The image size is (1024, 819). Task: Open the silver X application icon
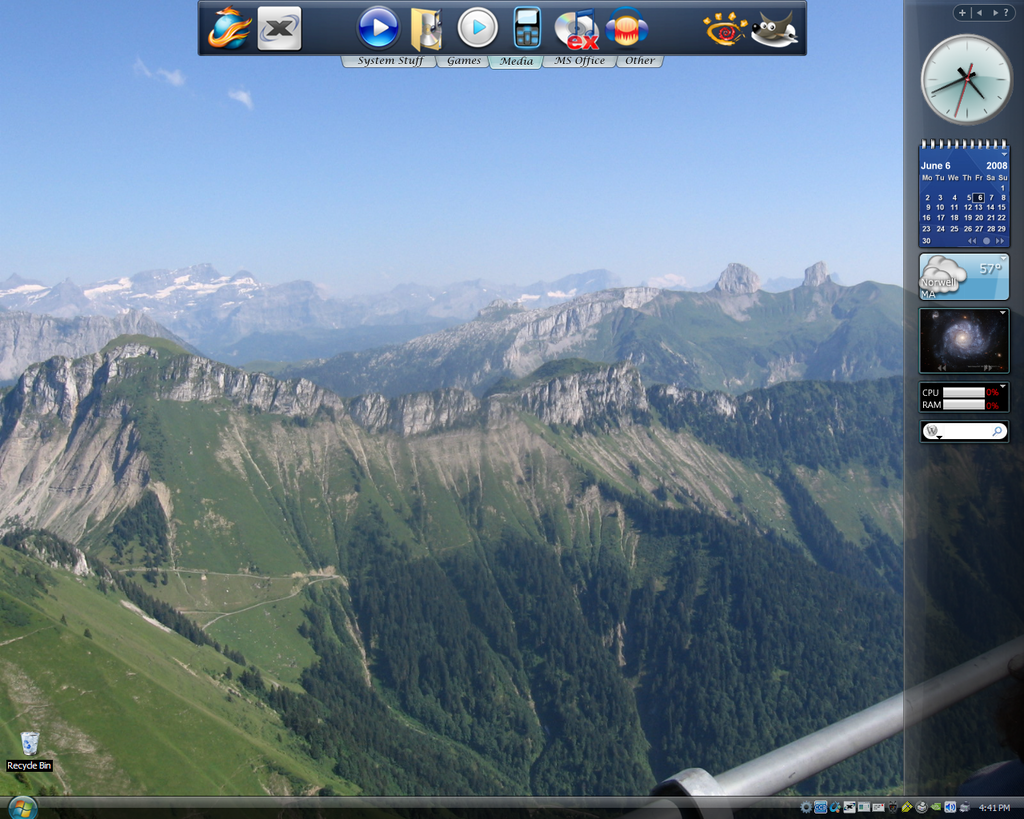pyautogui.click(x=280, y=28)
